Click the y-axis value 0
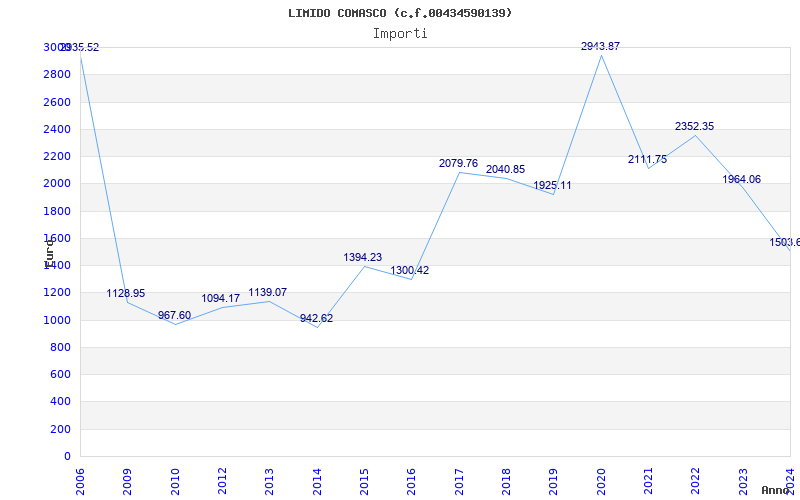This screenshot has width=800, height=500. (x=67, y=457)
